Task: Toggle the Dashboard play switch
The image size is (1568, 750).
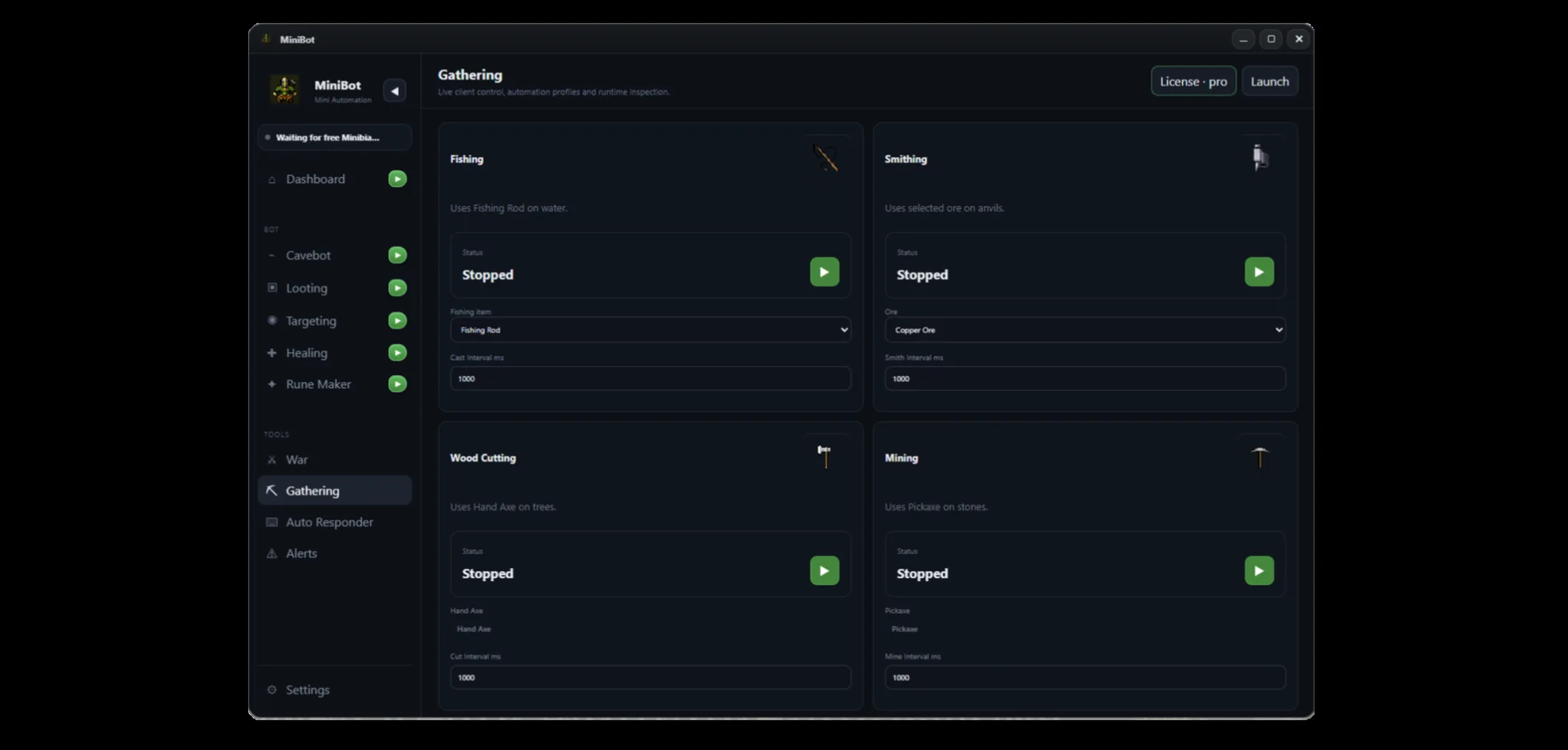Action: (x=397, y=179)
